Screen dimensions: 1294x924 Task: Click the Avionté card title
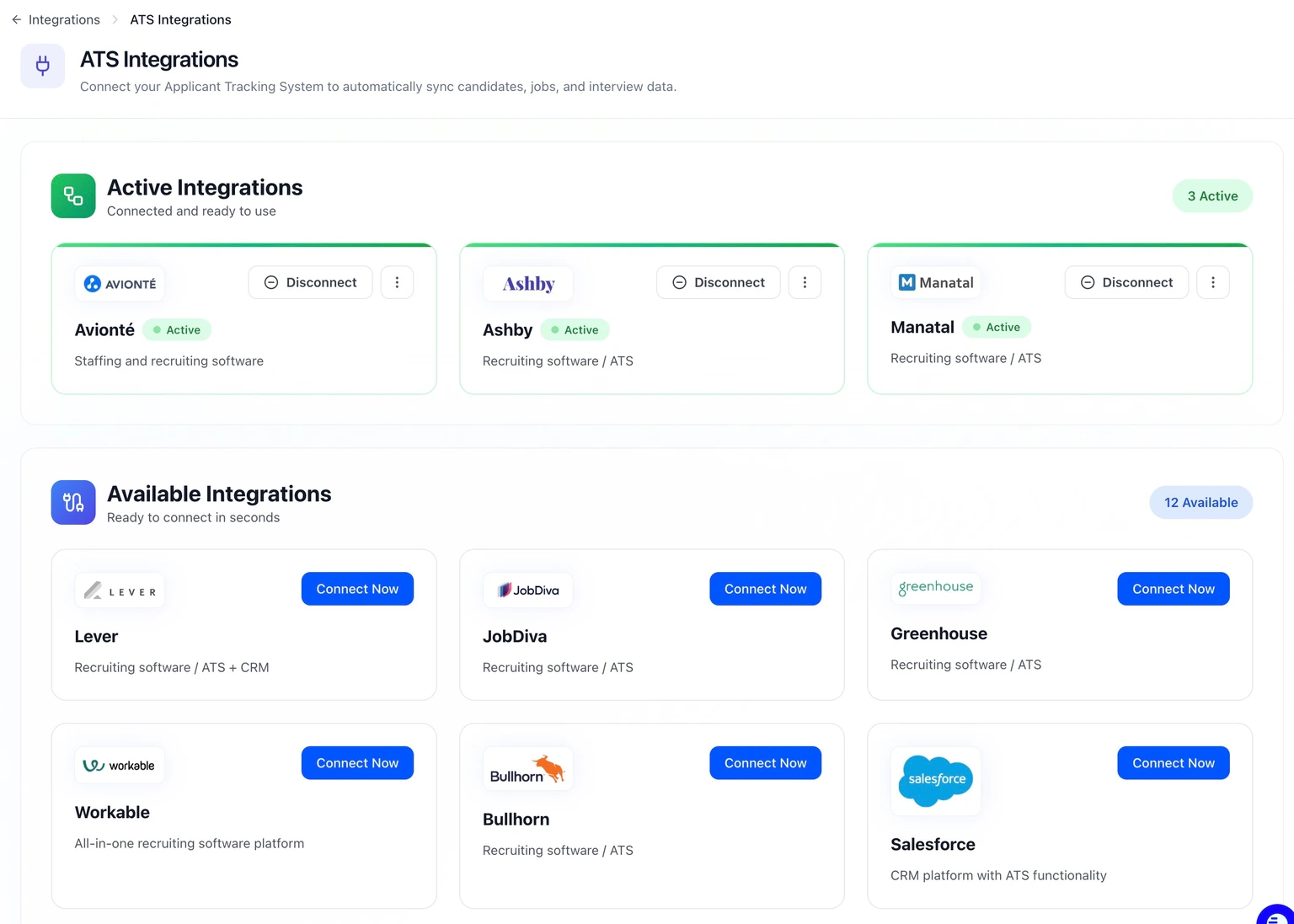[x=104, y=330]
